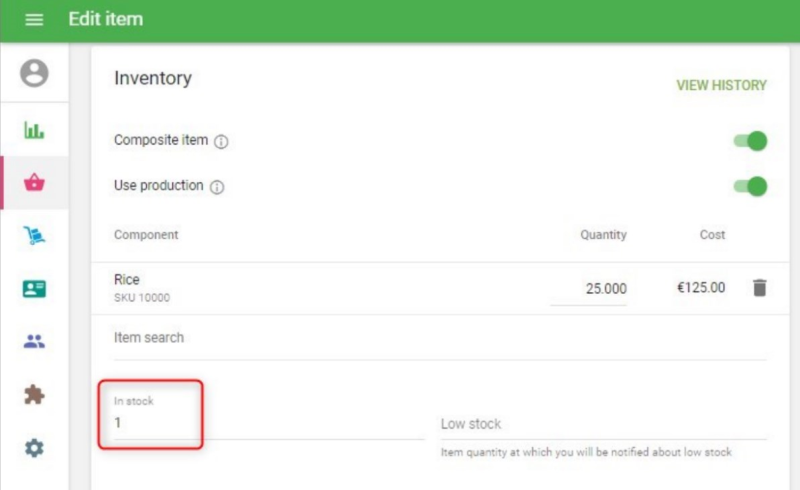Turn off the Use production switch
This screenshot has height=490, width=800.
750,186
